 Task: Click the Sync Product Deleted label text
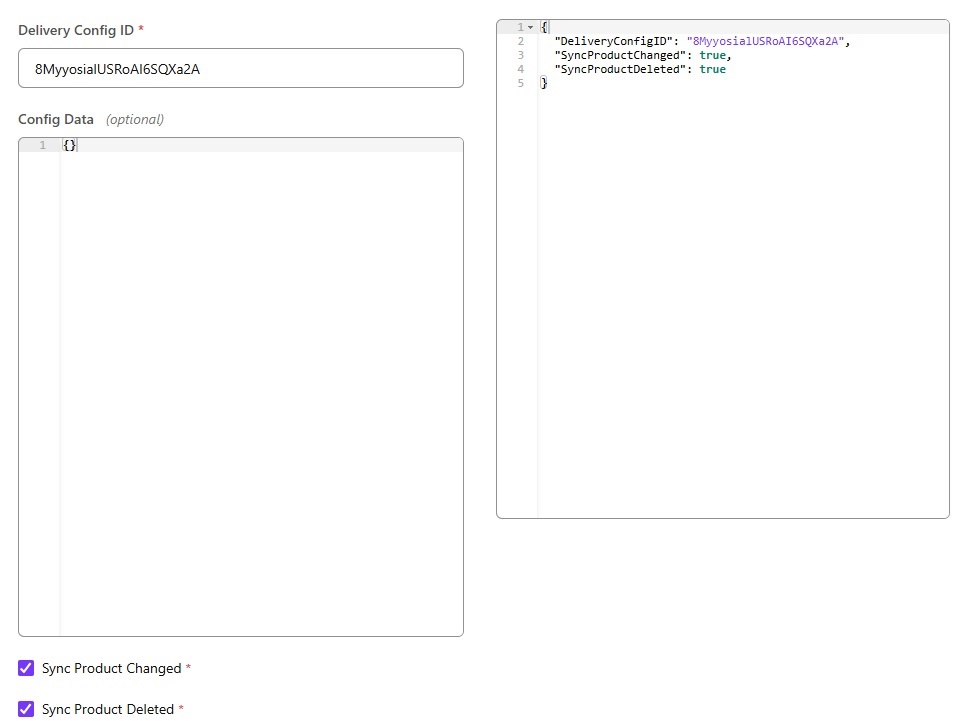coord(108,709)
